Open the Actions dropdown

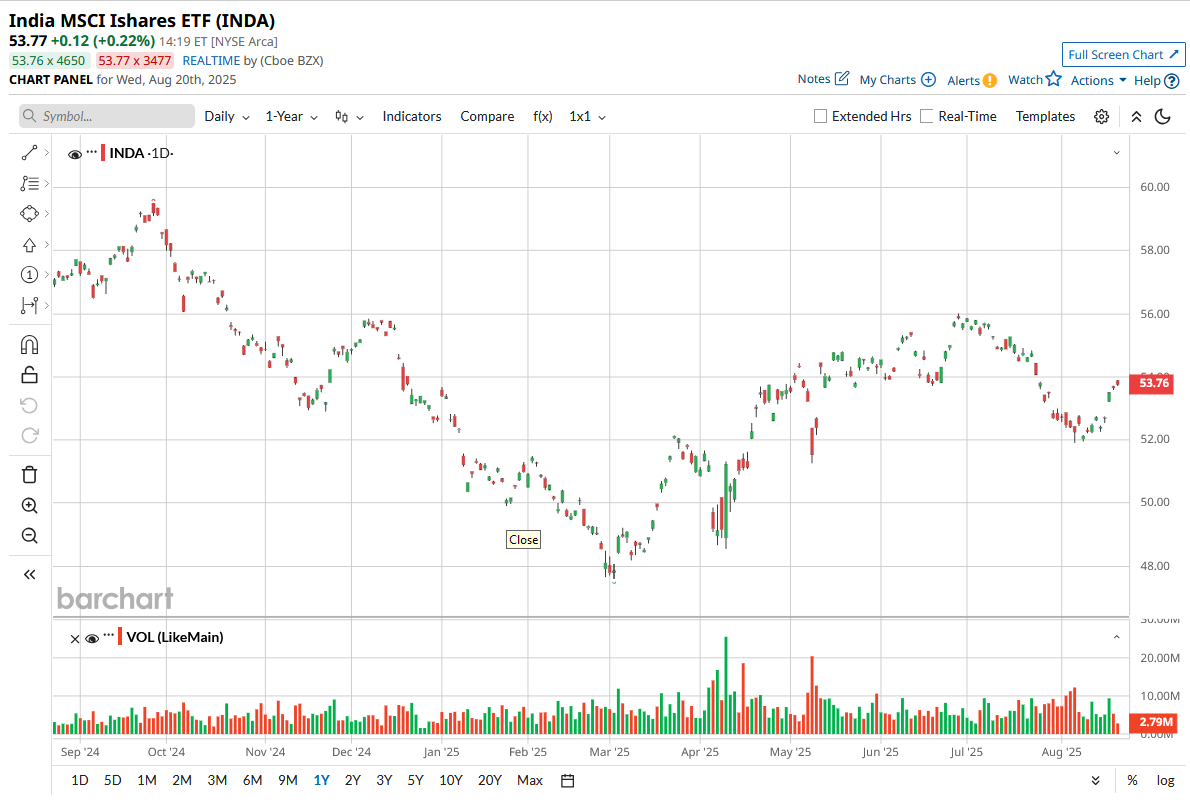point(1098,80)
